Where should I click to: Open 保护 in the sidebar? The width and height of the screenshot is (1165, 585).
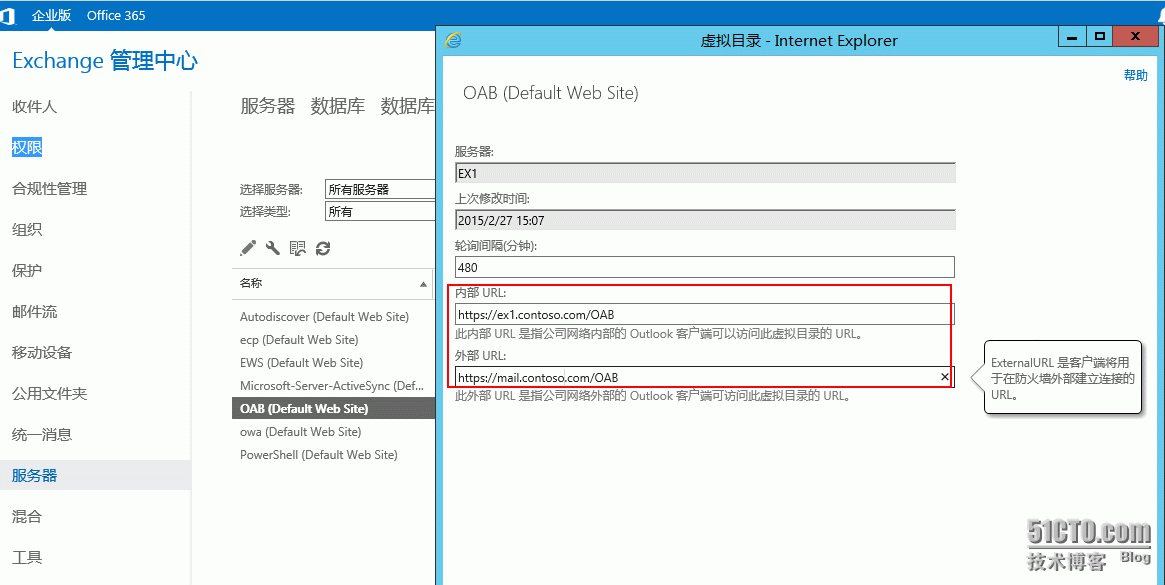[27, 271]
